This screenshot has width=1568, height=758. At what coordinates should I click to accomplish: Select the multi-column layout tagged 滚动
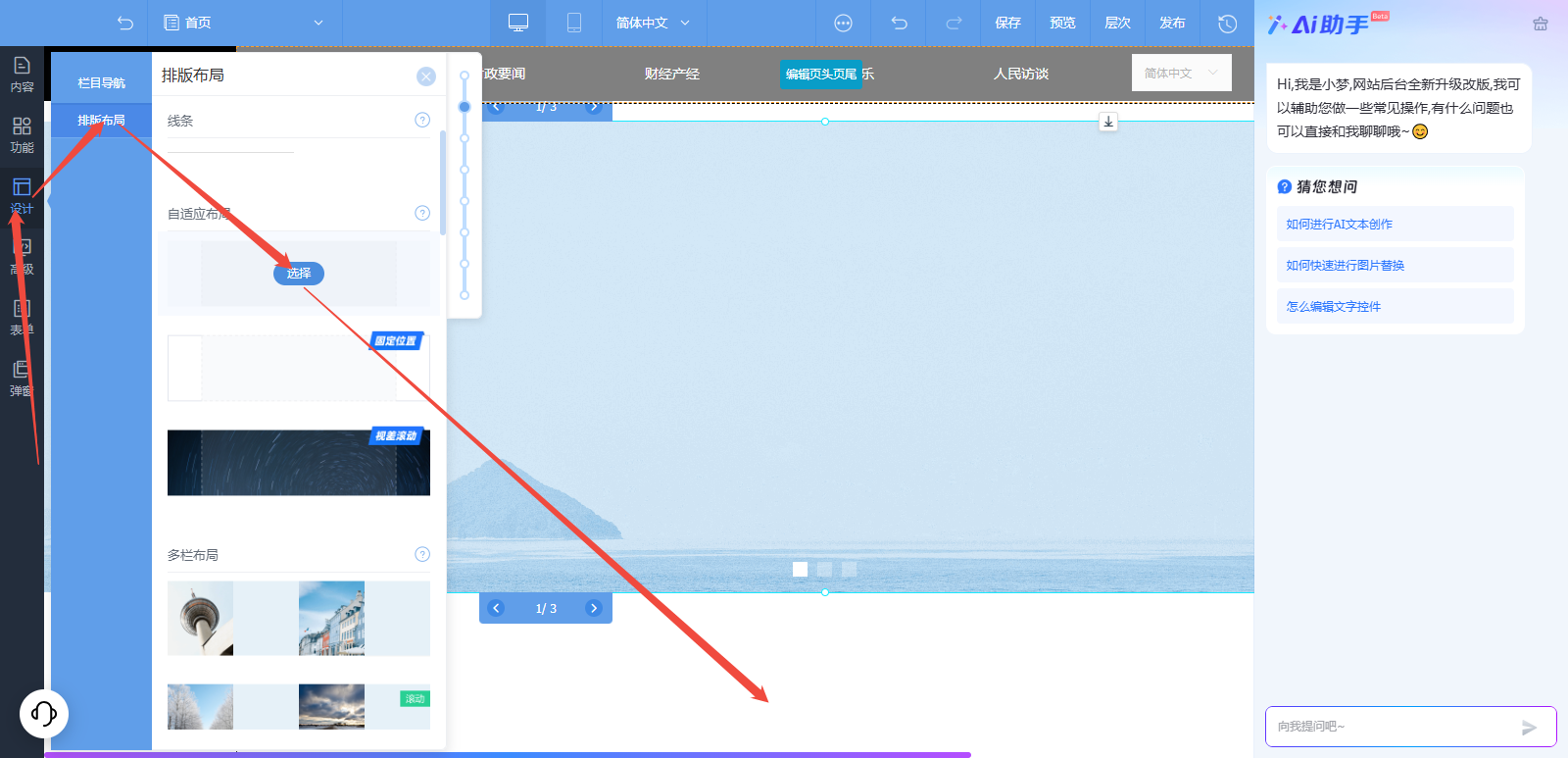pos(299,707)
